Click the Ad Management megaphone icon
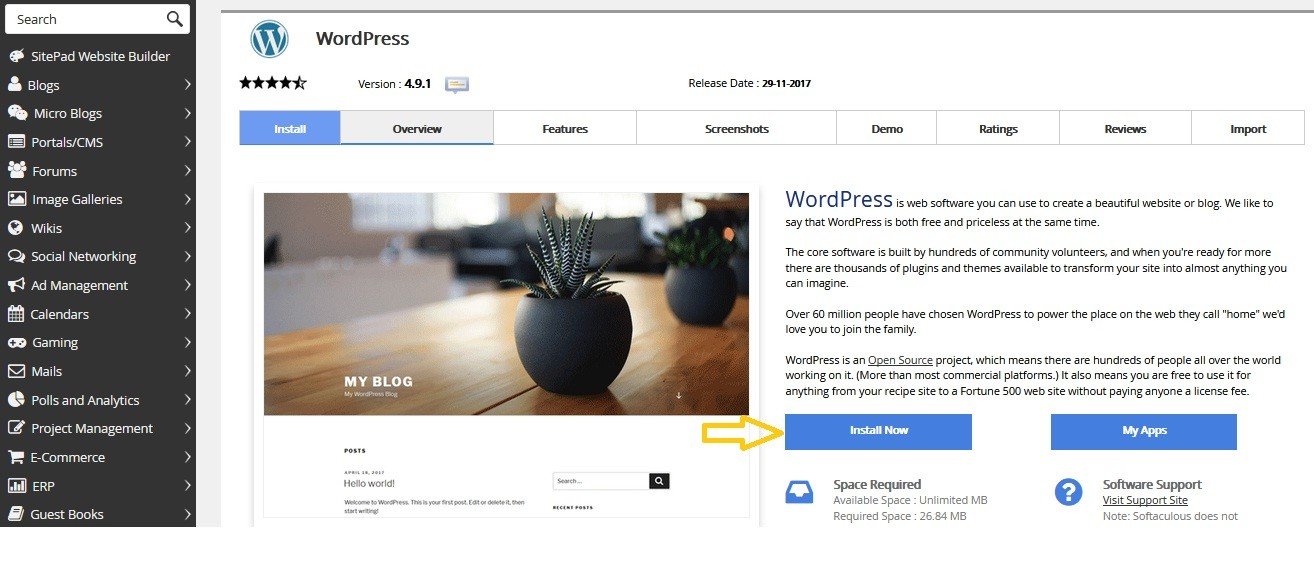This screenshot has width=1314, height=566. click(16, 285)
